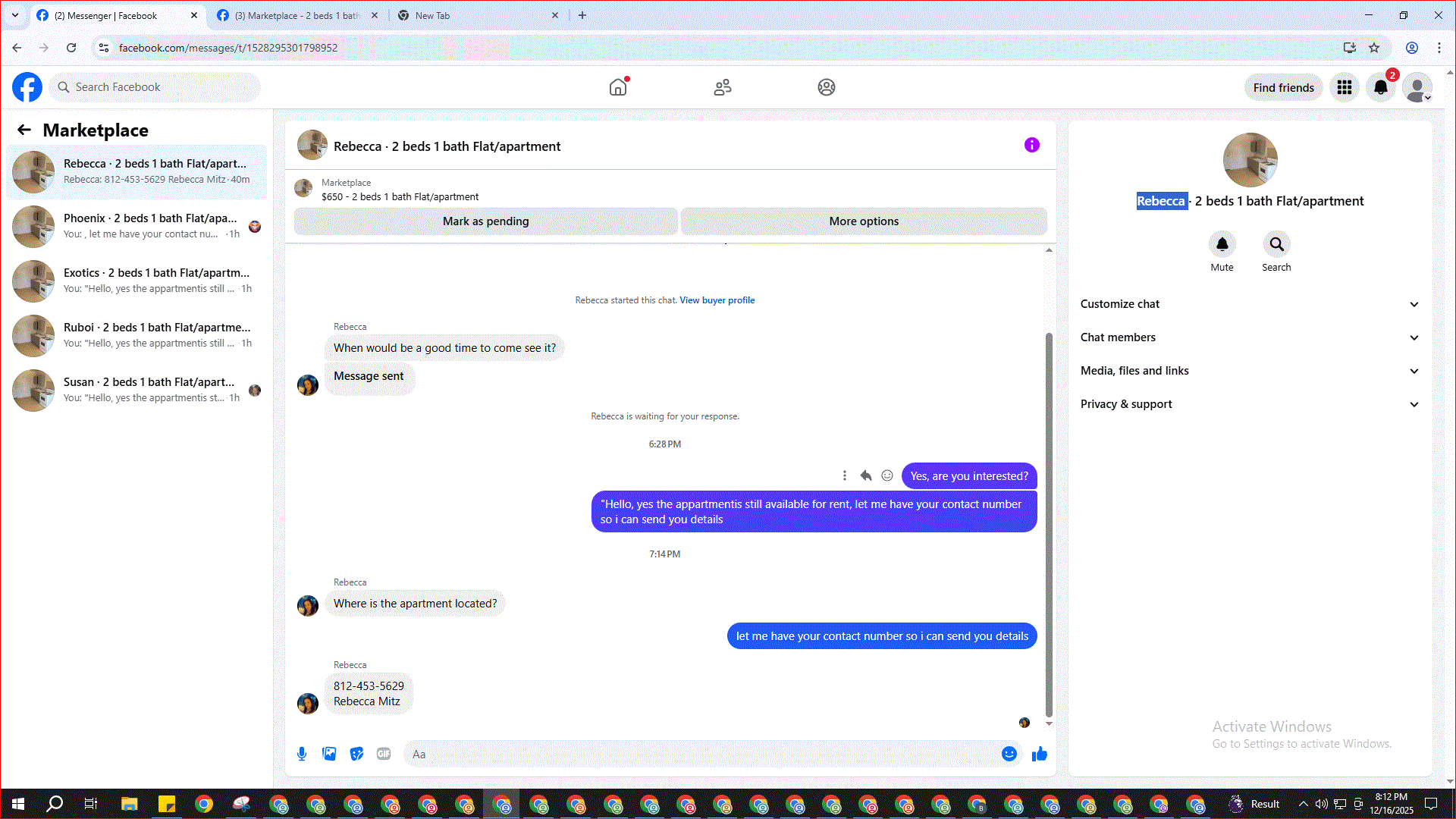Go back in browser history
Image resolution: width=1456 pixels, height=819 pixels.
(17, 48)
